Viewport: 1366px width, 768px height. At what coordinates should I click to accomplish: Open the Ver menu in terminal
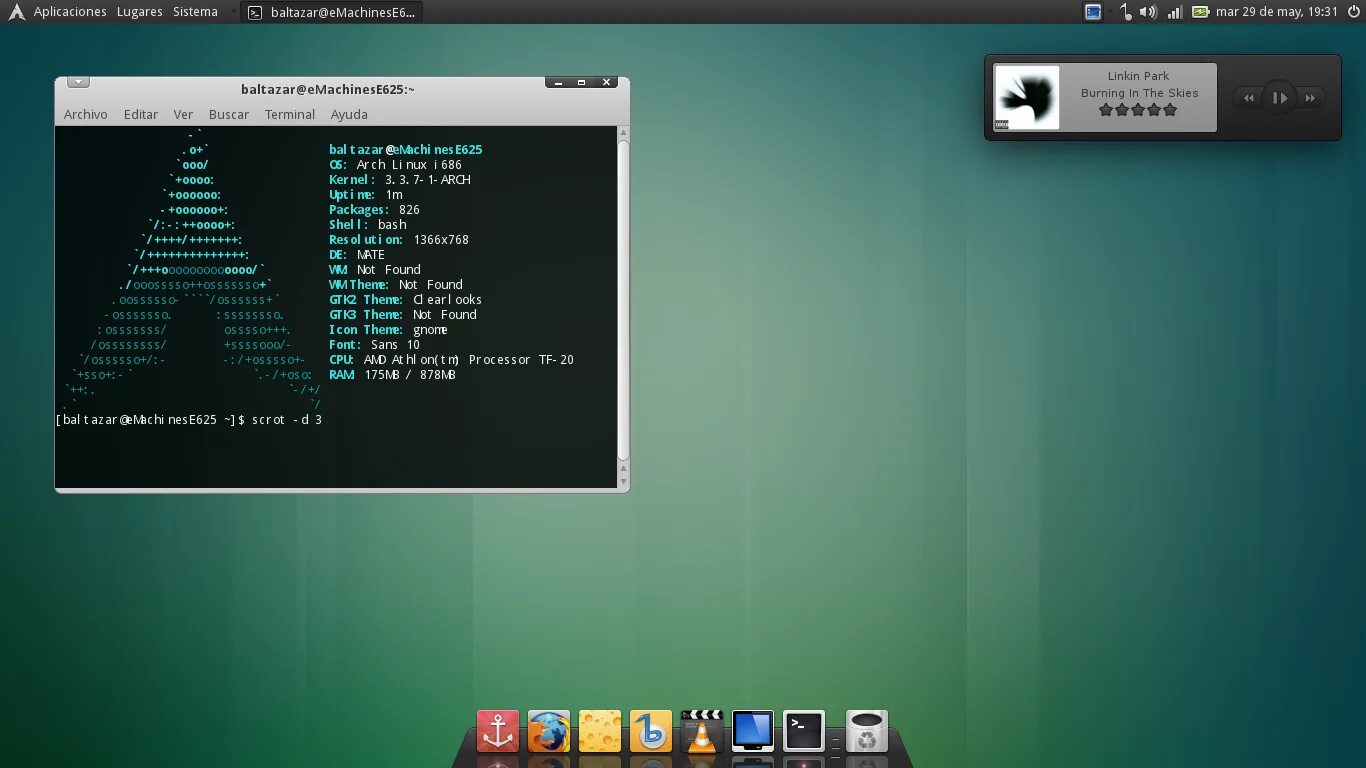183,114
